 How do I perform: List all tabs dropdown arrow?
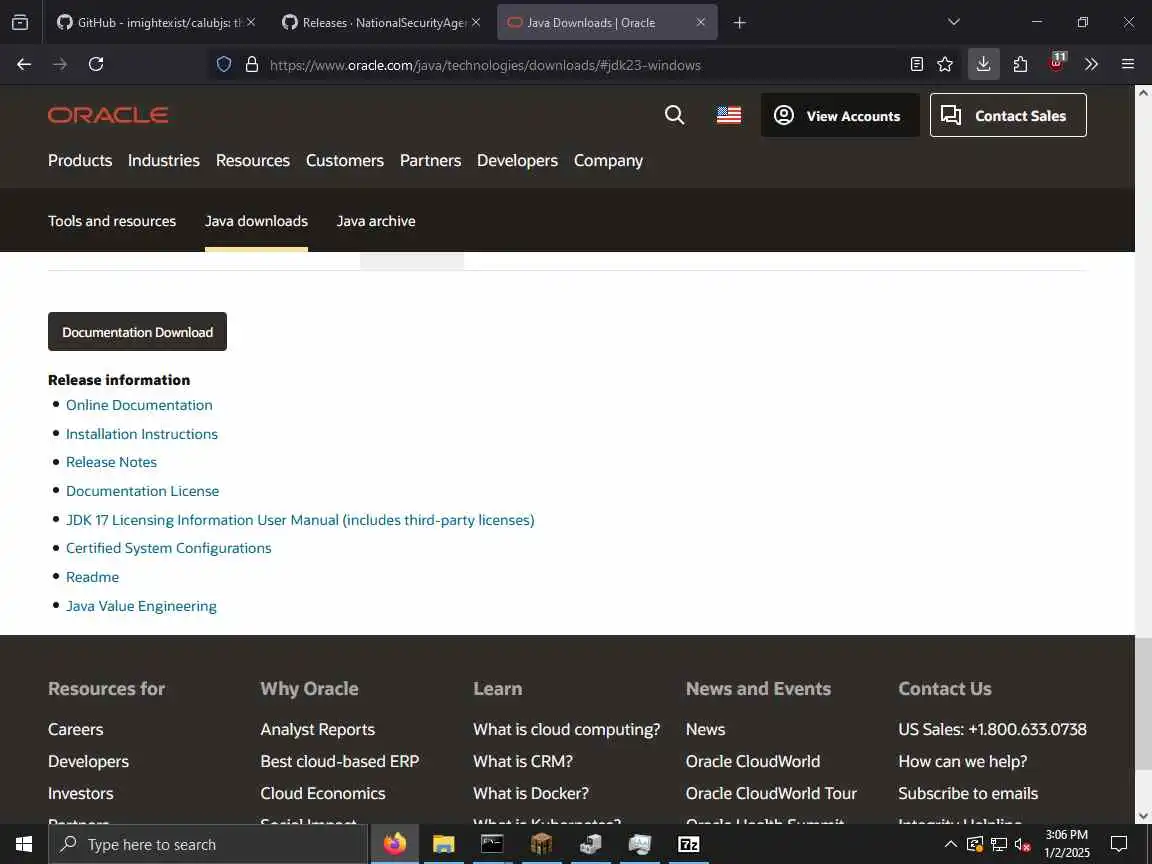[954, 22]
